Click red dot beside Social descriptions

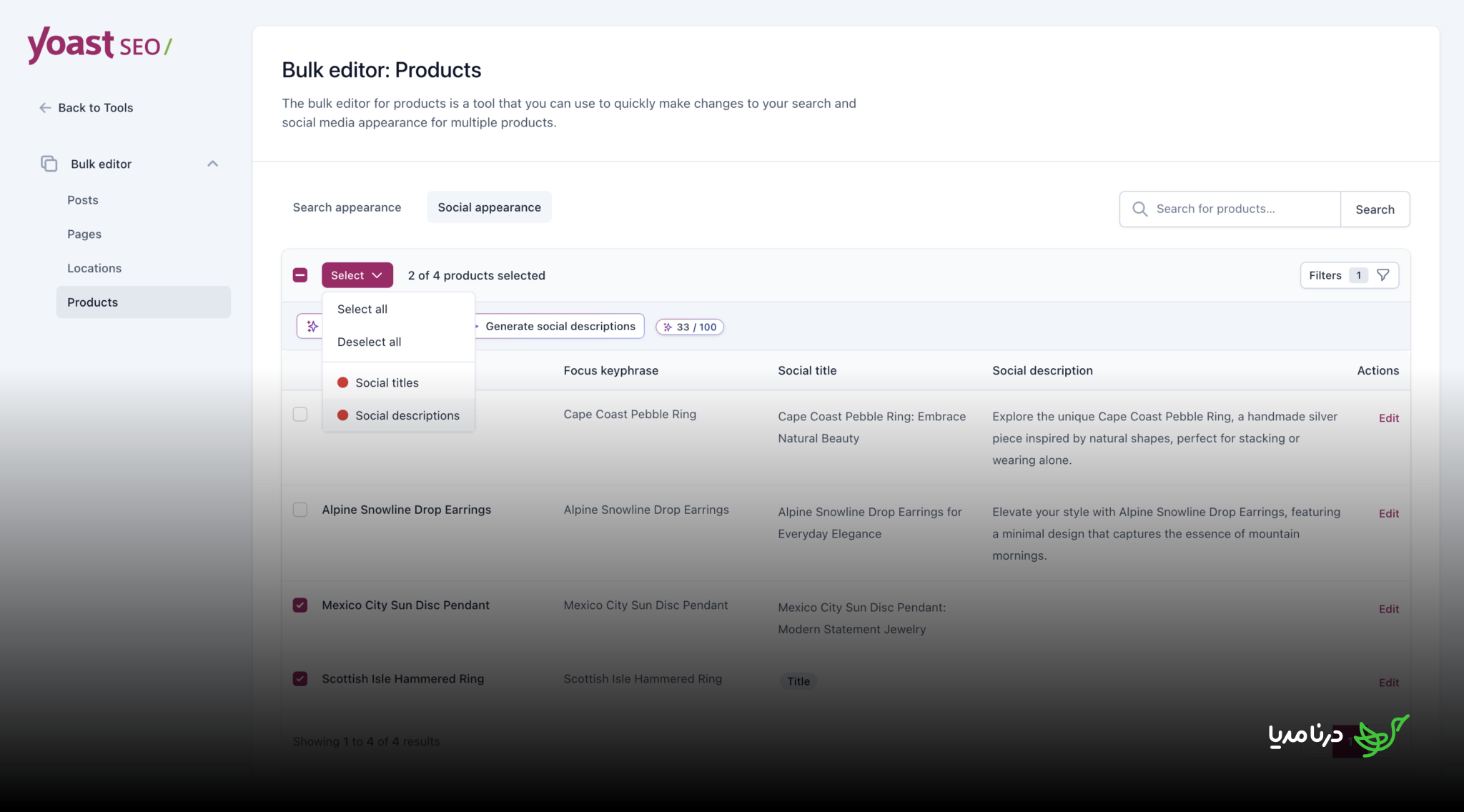(x=342, y=415)
